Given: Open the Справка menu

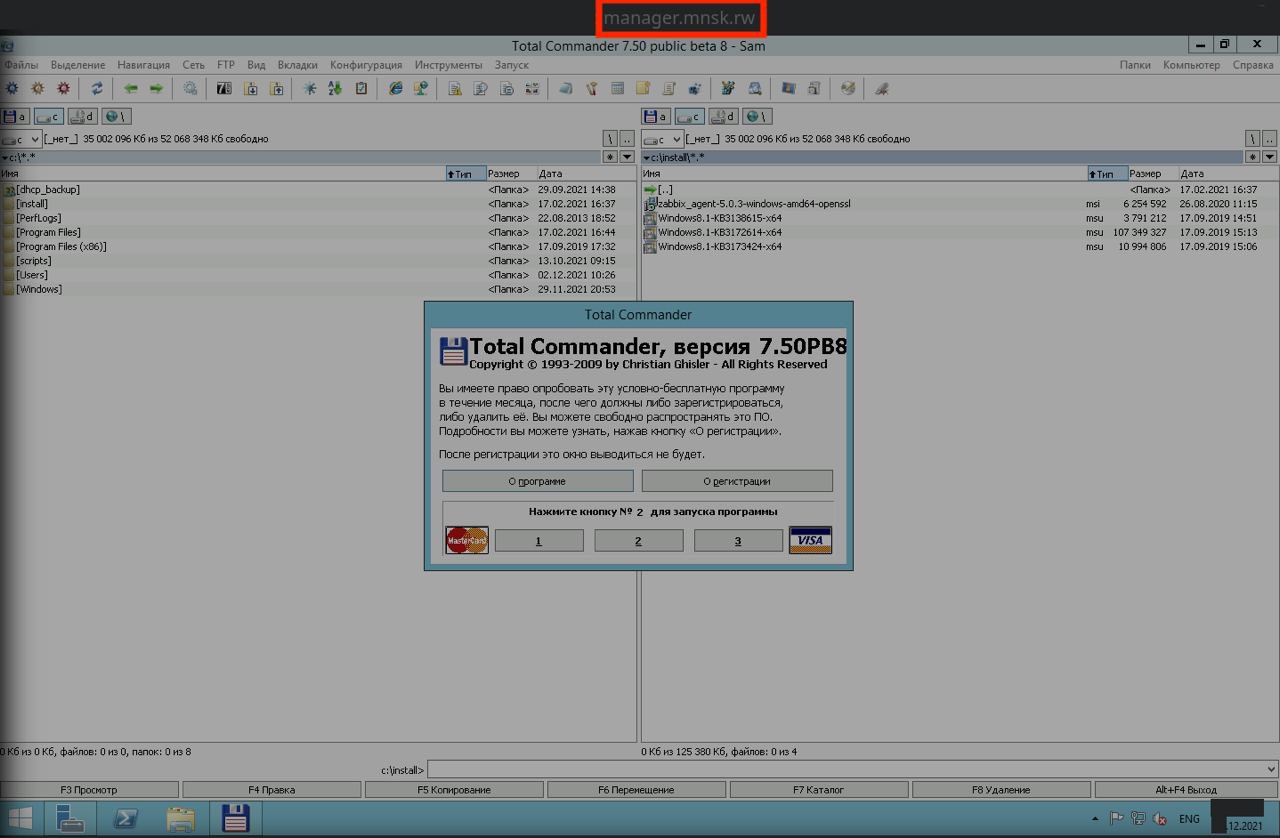Looking at the screenshot, I should point(1253,65).
